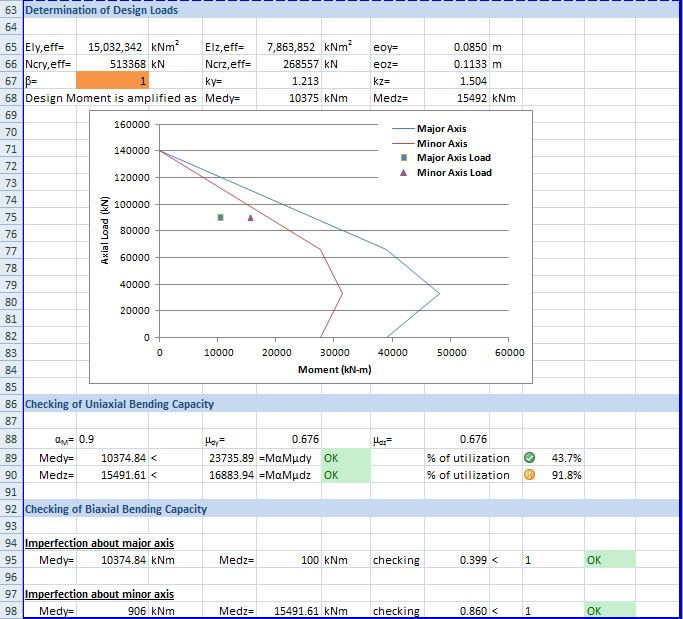Select cell with value 7,863,852

click(289, 47)
